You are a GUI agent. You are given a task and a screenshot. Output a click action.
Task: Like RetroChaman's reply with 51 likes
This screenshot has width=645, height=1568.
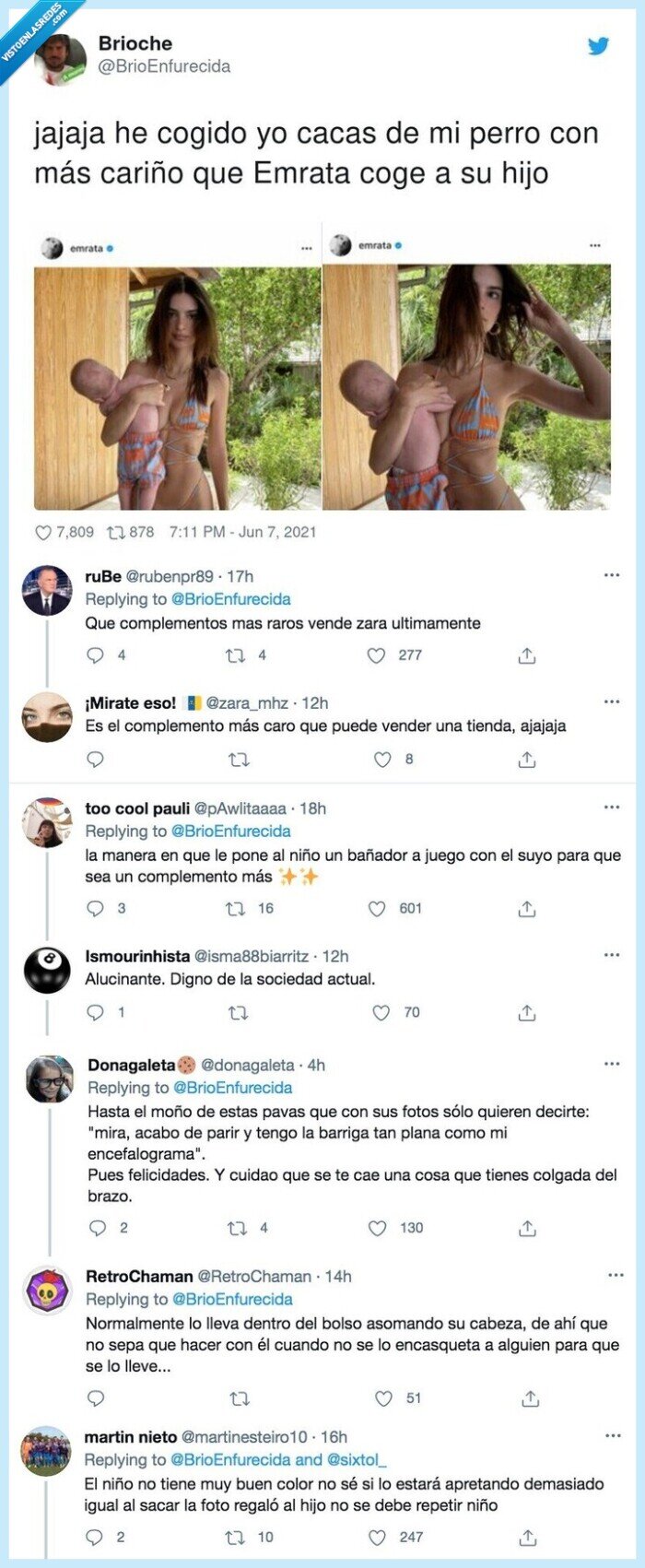[383, 1398]
